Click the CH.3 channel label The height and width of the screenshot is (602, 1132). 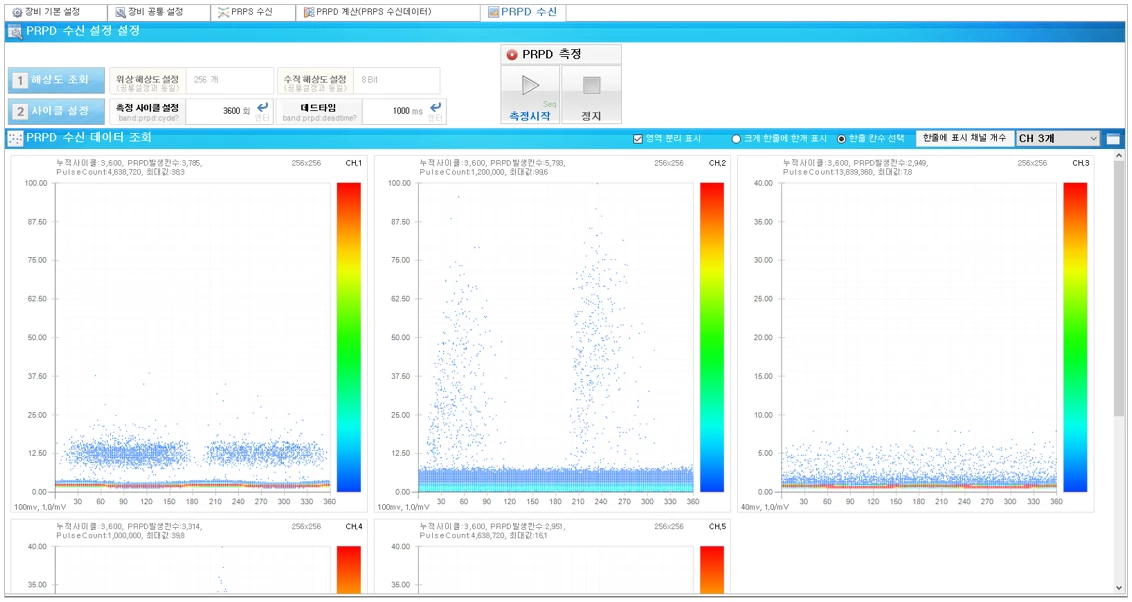click(x=1080, y=164)
